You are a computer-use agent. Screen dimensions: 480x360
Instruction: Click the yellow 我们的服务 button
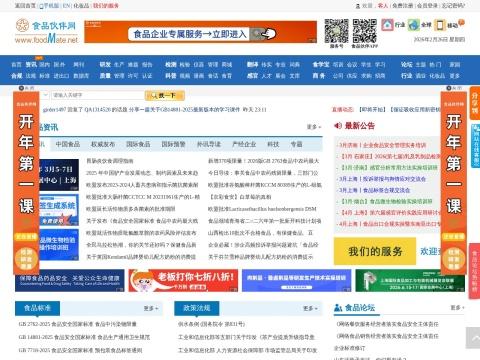coord(375,251)
